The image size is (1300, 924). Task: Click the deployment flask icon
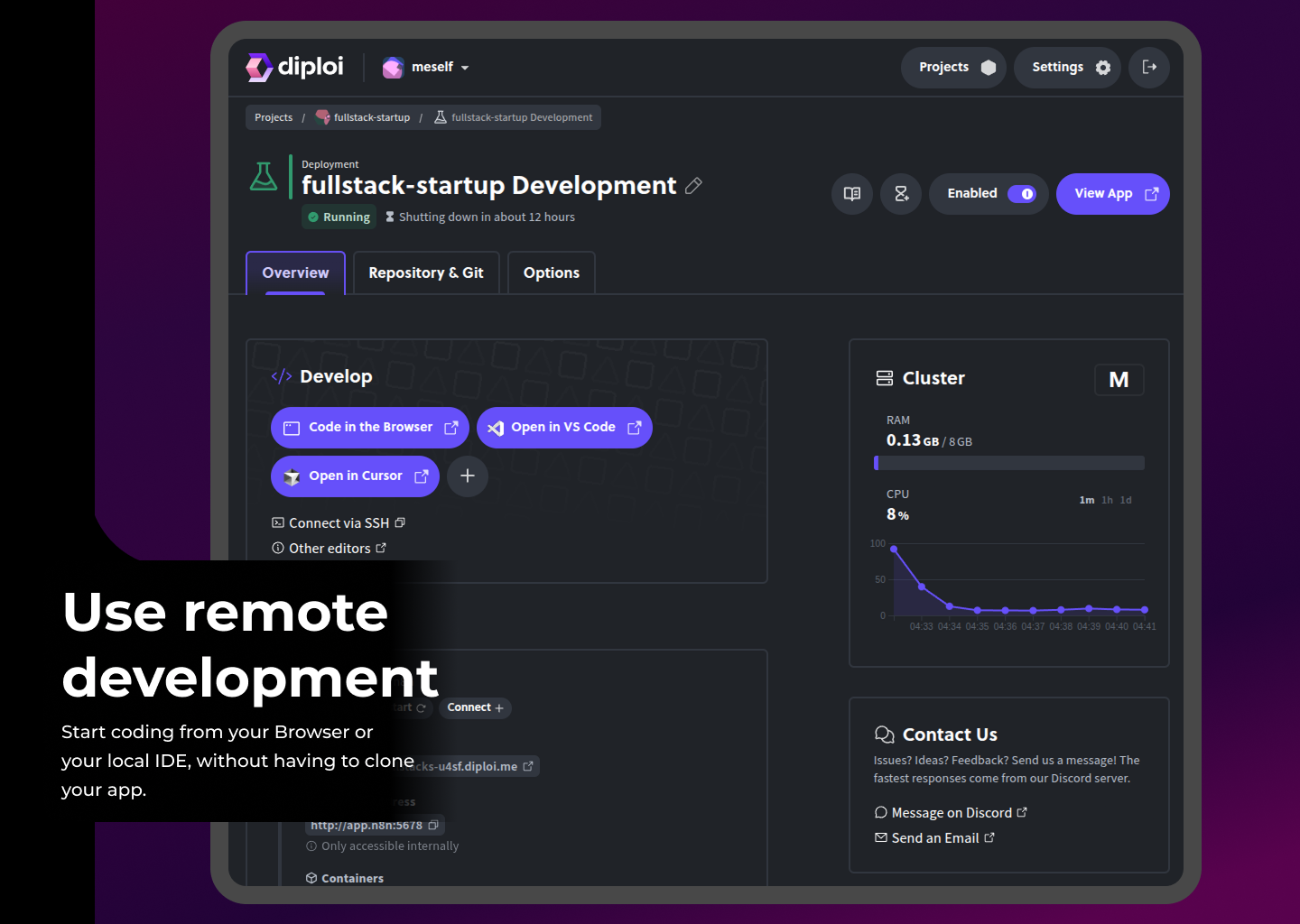[x=264, y=176]
